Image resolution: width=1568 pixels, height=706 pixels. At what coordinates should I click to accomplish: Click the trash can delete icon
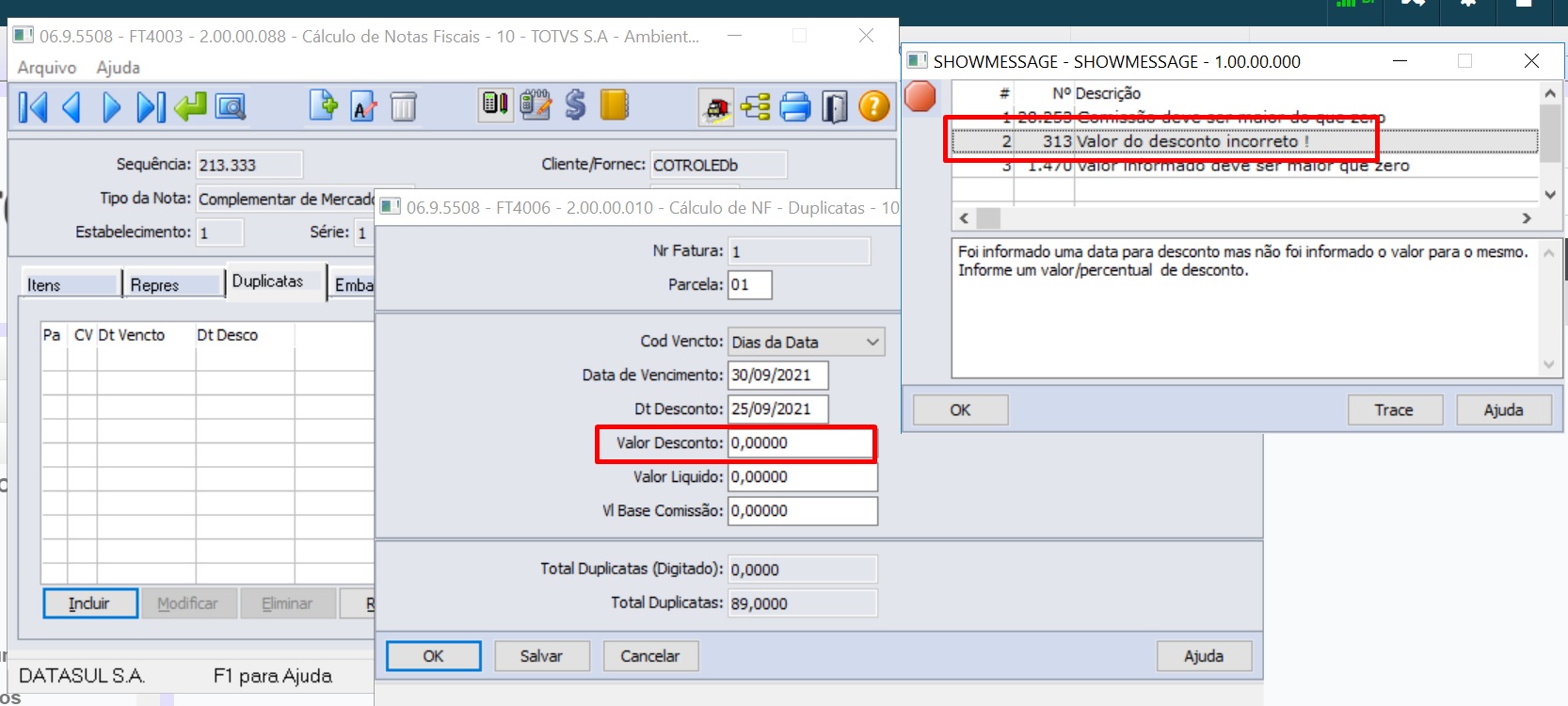(x=403, y=106)
